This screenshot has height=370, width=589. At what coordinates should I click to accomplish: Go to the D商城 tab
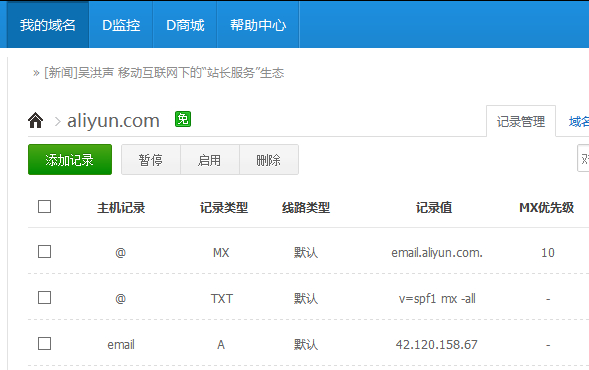click(185, 25)
